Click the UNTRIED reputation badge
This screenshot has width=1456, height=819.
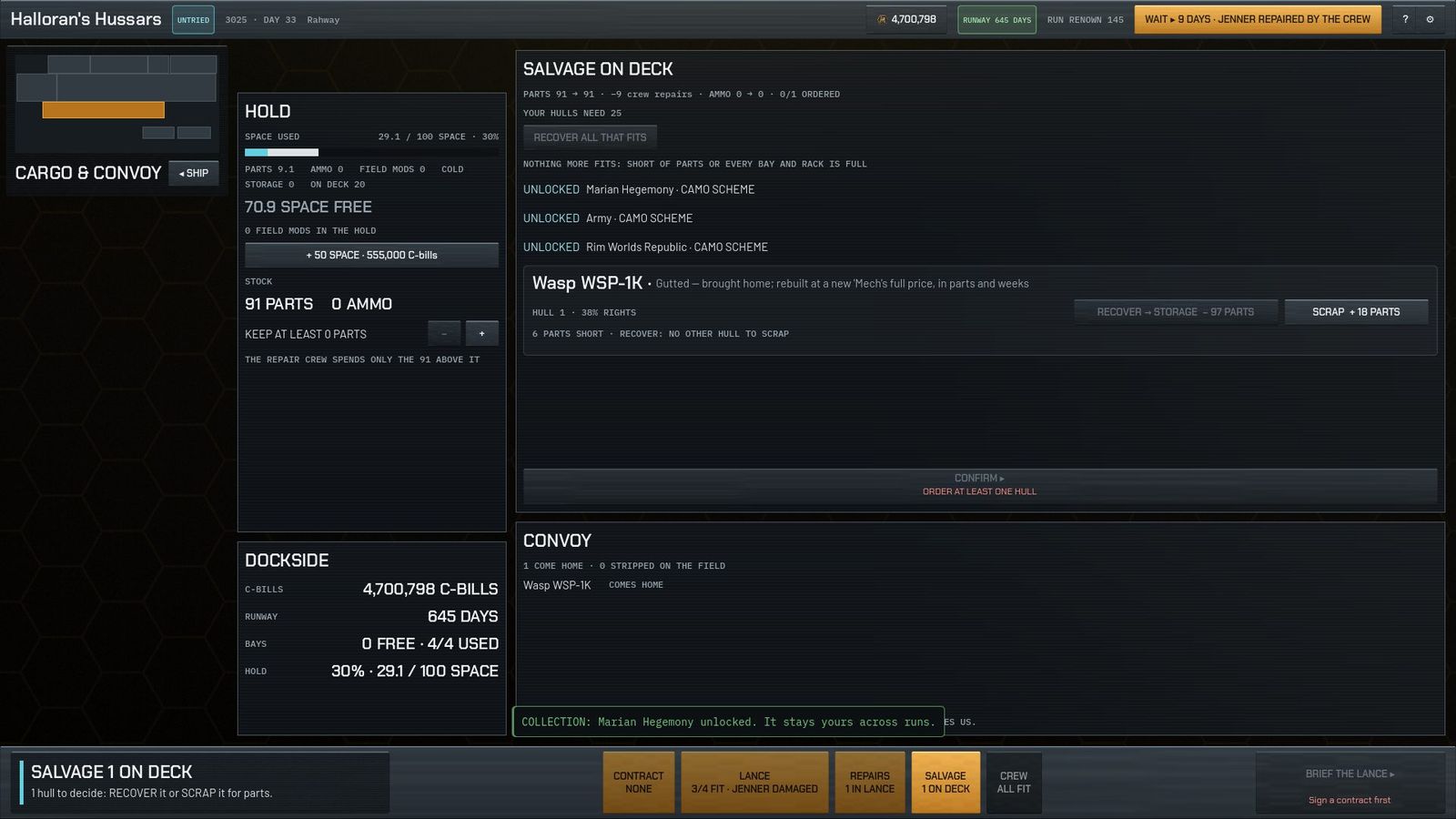pyautogui.click(x=193, y=19)
